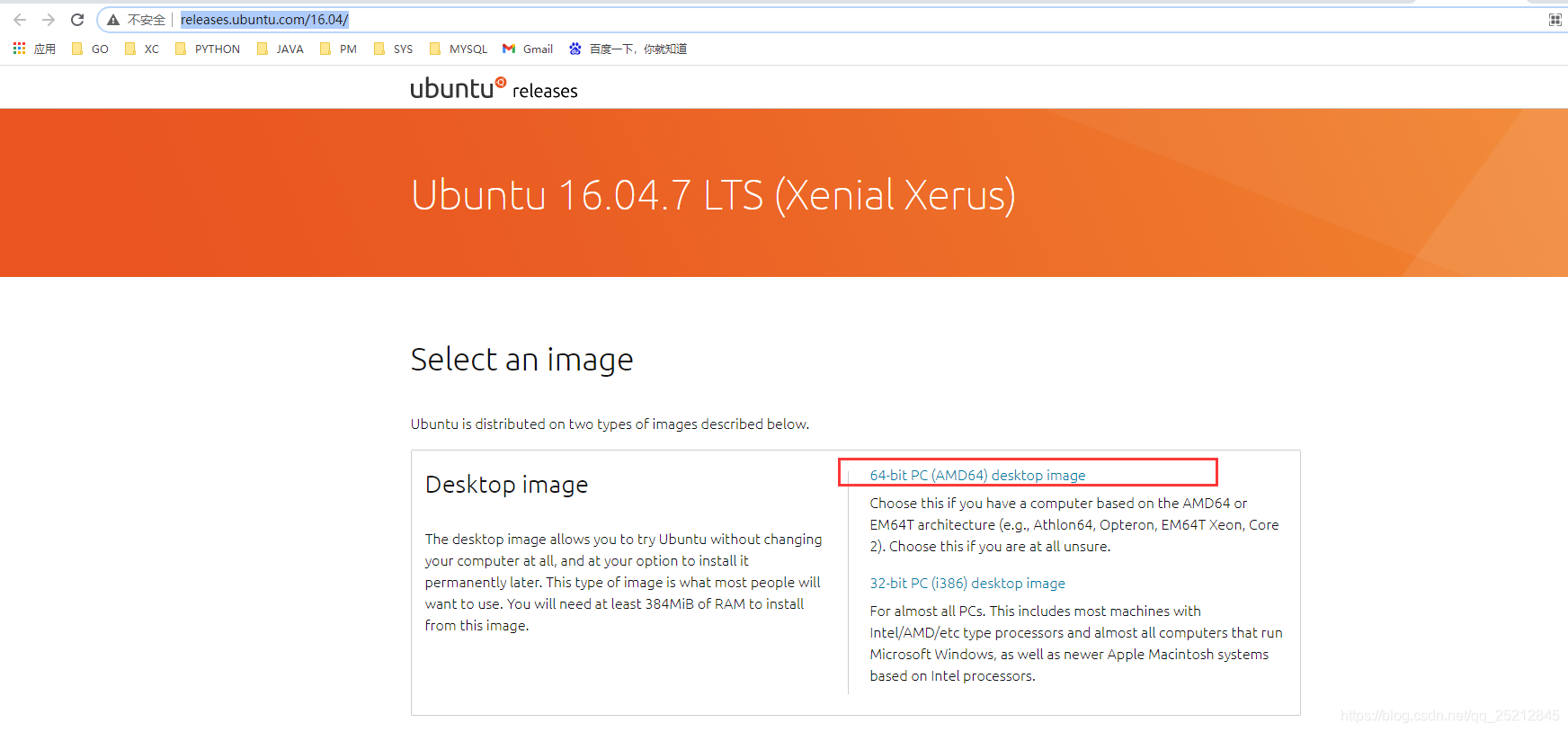
Task: Click the 'Select an image' heading
Action: [521, 360]
